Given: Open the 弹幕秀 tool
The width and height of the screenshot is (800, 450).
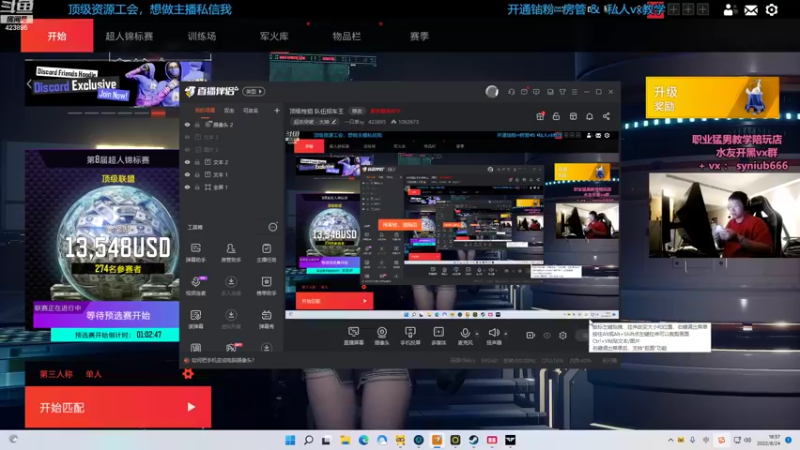Looking at the screenshot, I should tap(266, 319).
